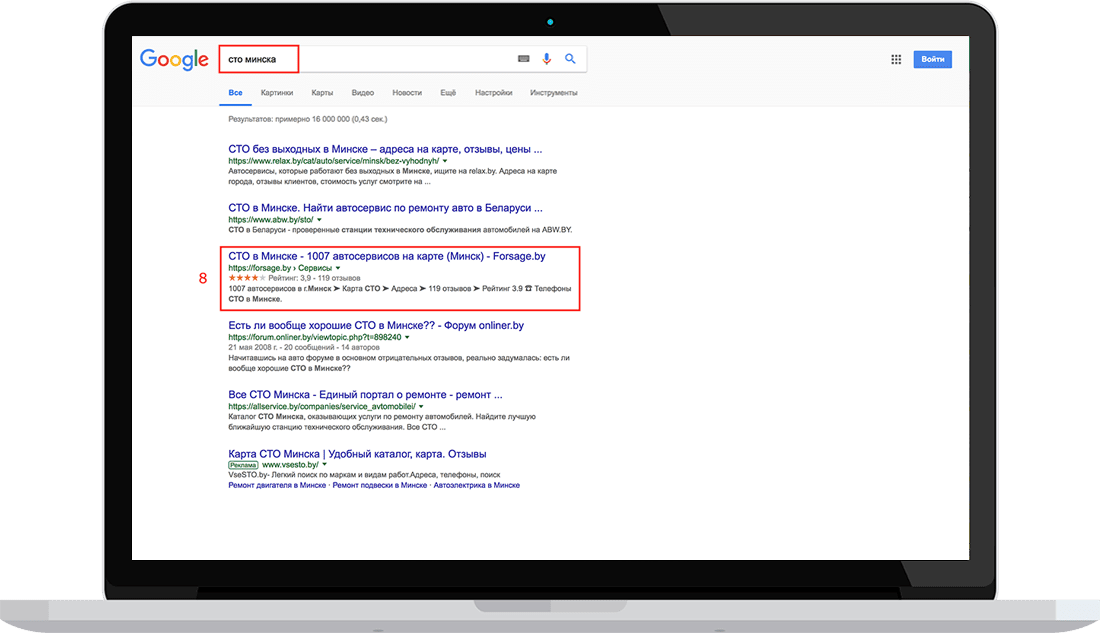1100x633 pixels.
Task: Open Инструменты search tools
Action: [554, 93]
